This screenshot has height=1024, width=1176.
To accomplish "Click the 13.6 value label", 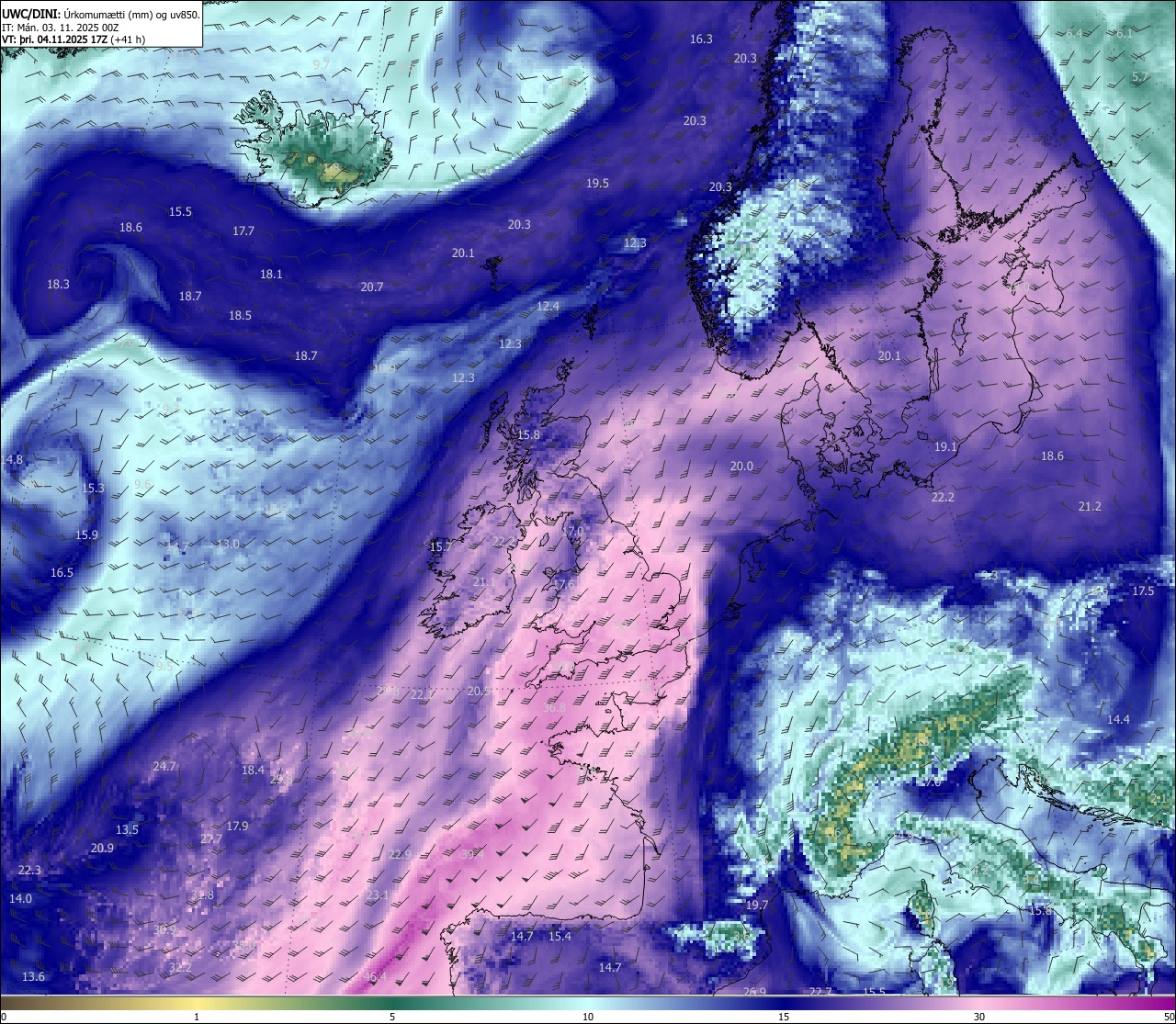I will (33, 977).
